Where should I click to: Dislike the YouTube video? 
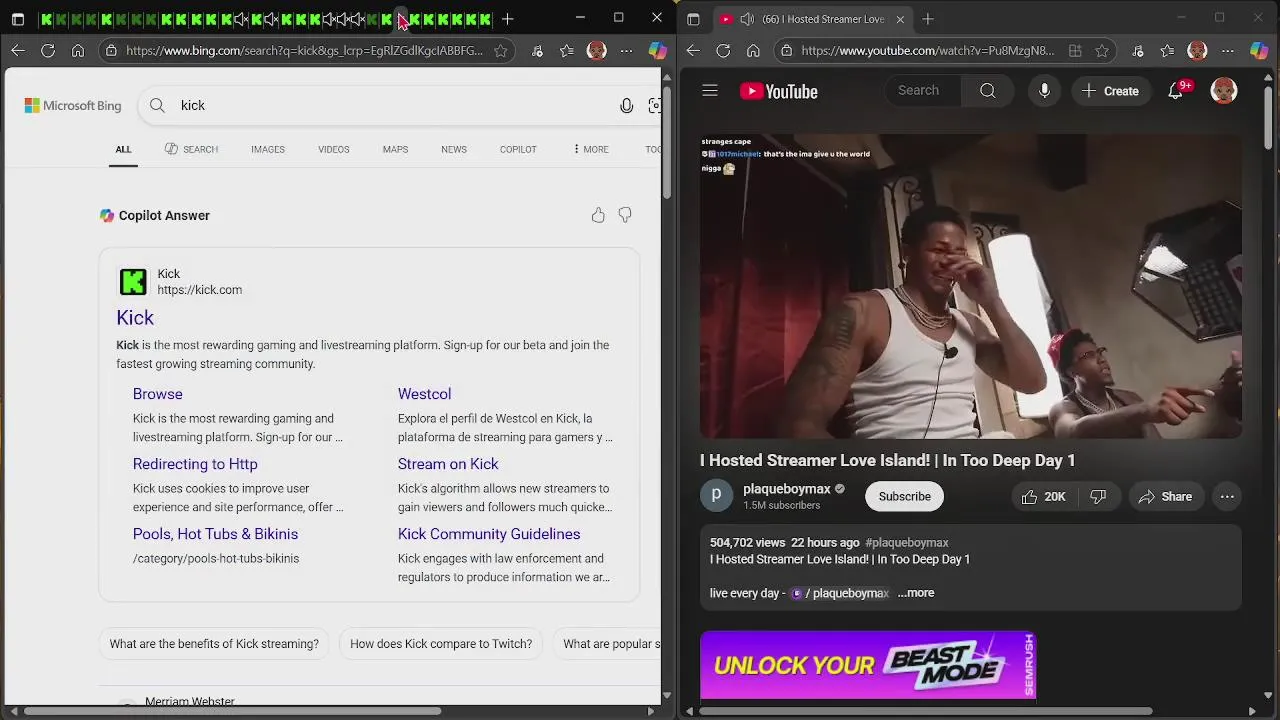click(x=1098, y=496)
